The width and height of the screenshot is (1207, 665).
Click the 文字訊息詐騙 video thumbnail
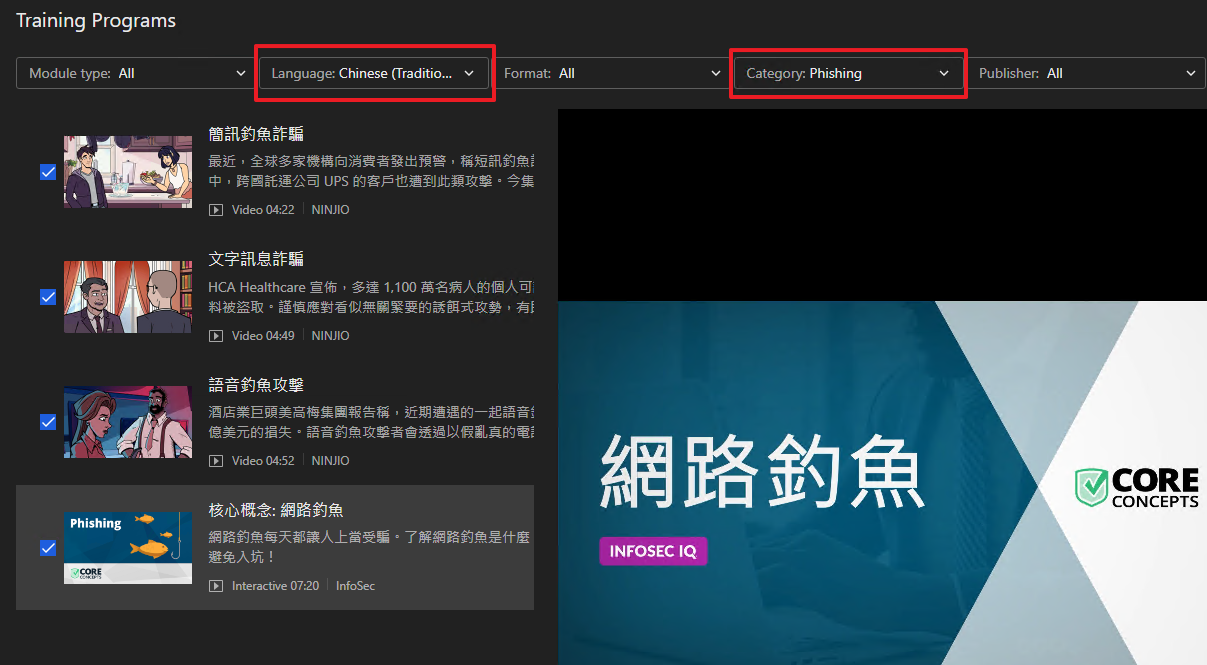(x=128, y=297)
